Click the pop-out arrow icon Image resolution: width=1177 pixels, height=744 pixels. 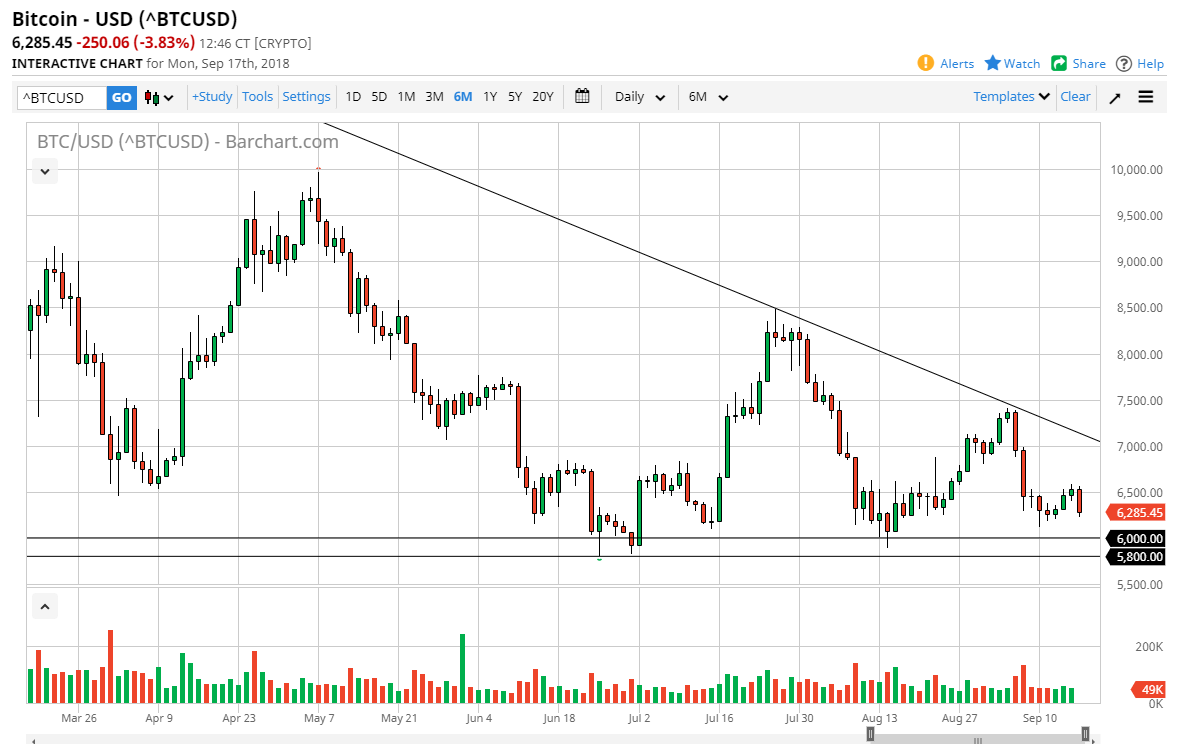pyautogui.click(x=1114, y=97)
